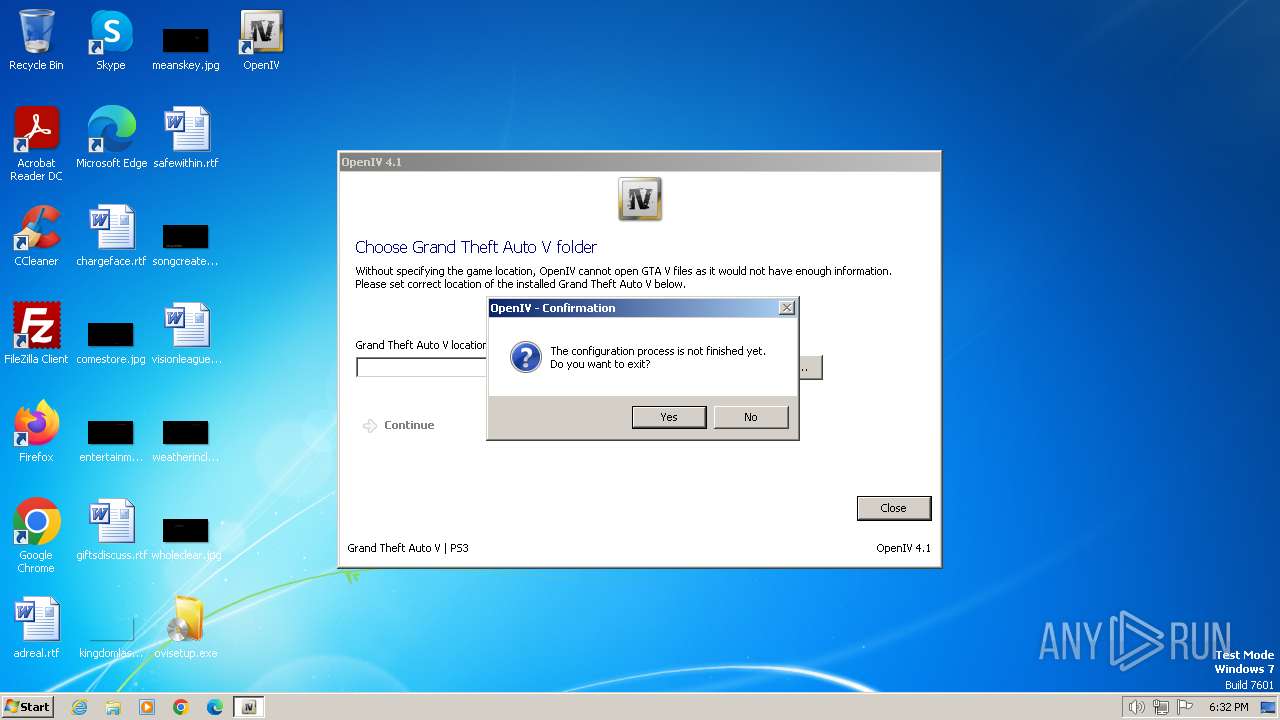This screenshot has height=720, width=1280.
Task: Launch Microsoft Edge from the taskbar
Action: [x=215, y=707]
